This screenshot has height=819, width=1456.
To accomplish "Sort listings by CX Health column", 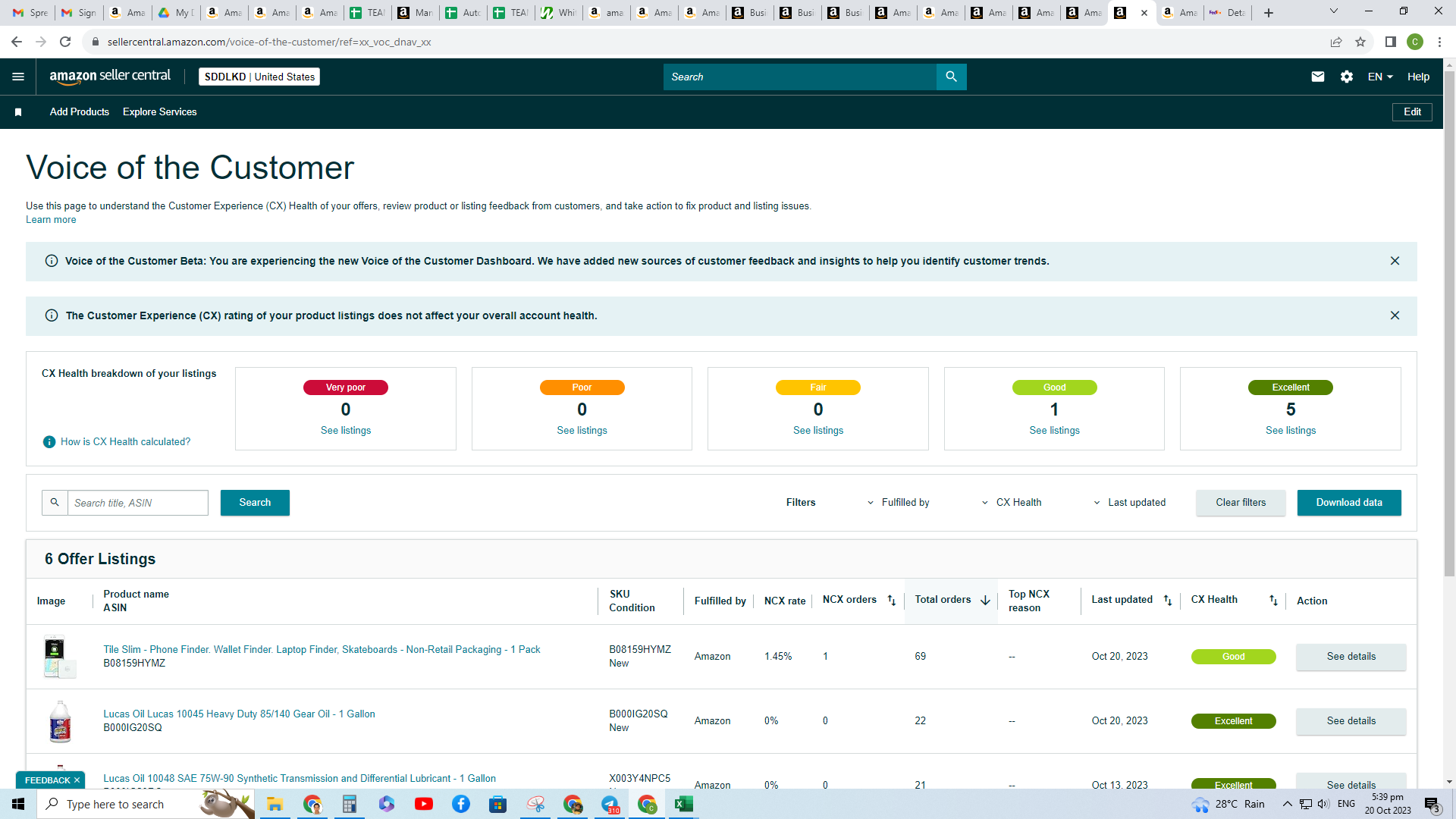I will point(1273,601).
